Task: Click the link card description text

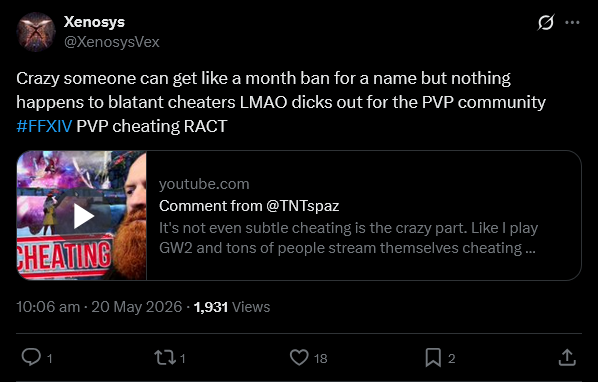Action: (x=348, y=238)
